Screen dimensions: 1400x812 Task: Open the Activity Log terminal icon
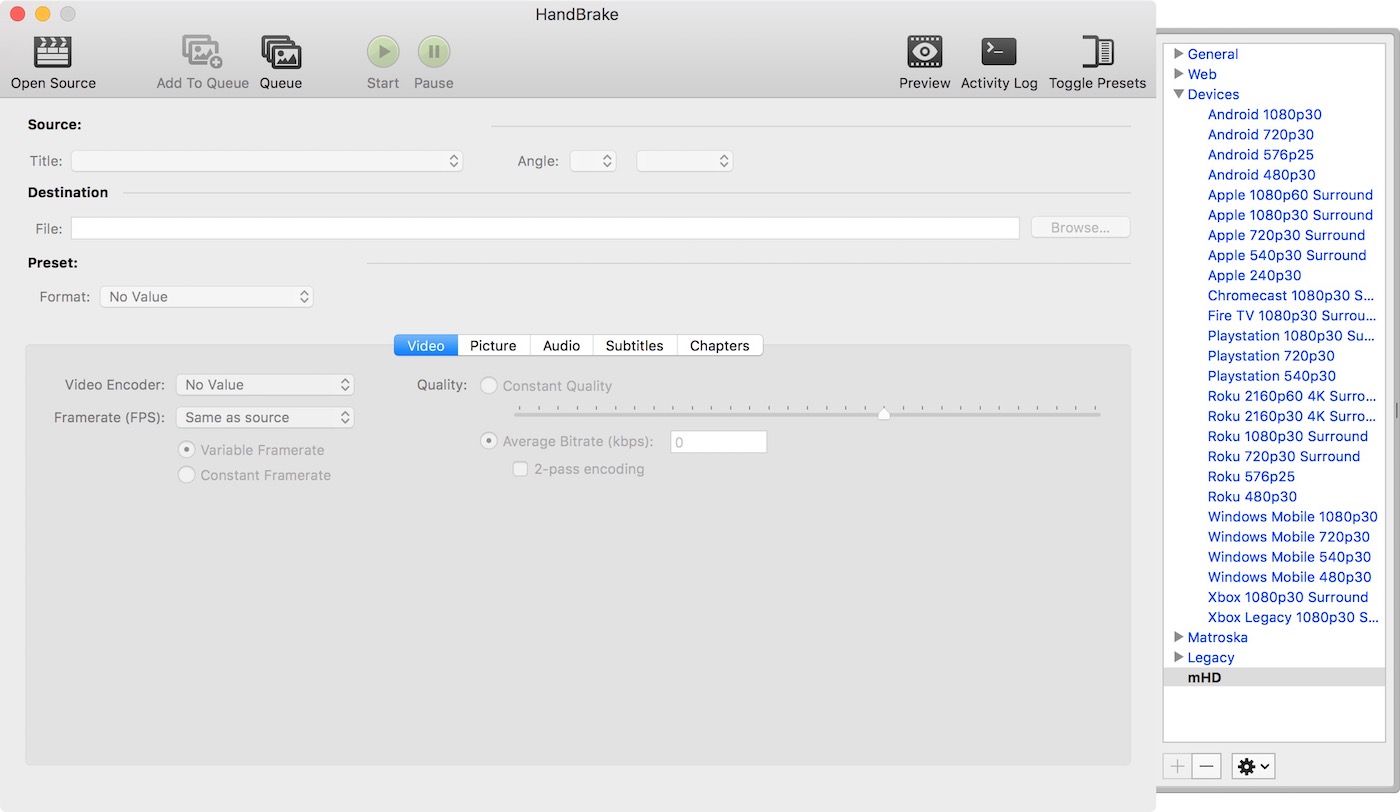click(999, 52)
